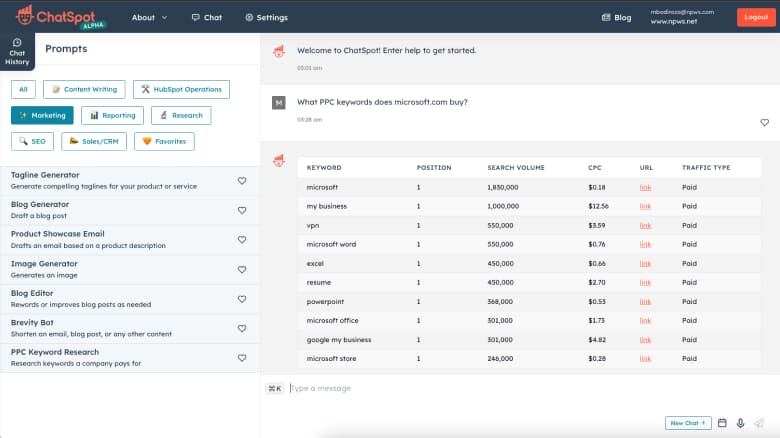Favorite the Product Showcase Email prompt
The image size is (780, 438).
[x=242, y=239]
